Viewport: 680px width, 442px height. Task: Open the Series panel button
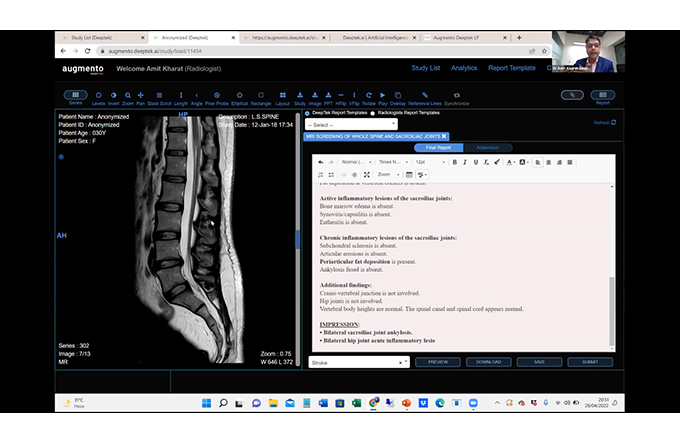(x=75, y=95)
